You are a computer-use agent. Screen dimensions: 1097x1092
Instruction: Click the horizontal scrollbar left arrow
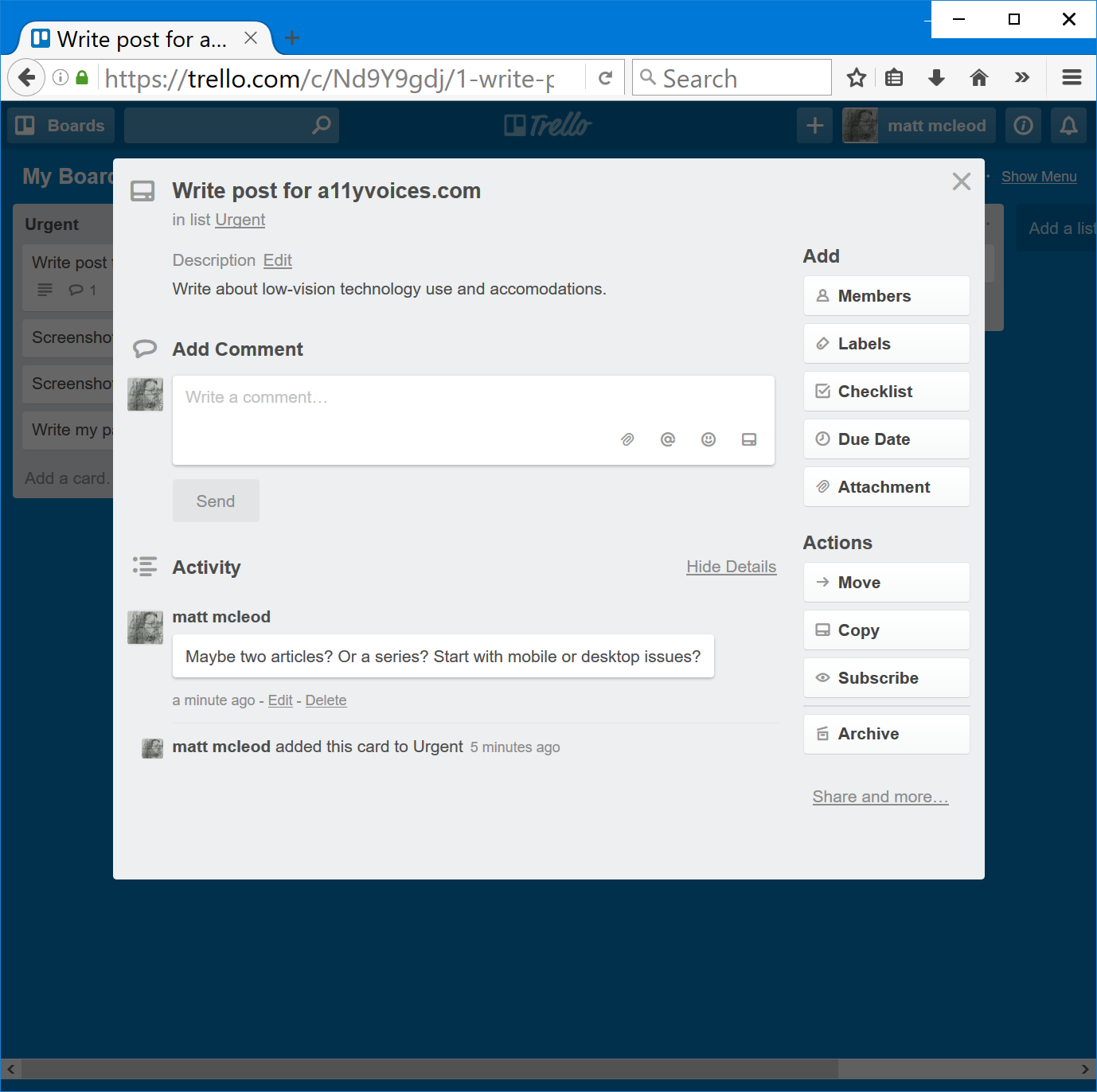pos(11,1069)
